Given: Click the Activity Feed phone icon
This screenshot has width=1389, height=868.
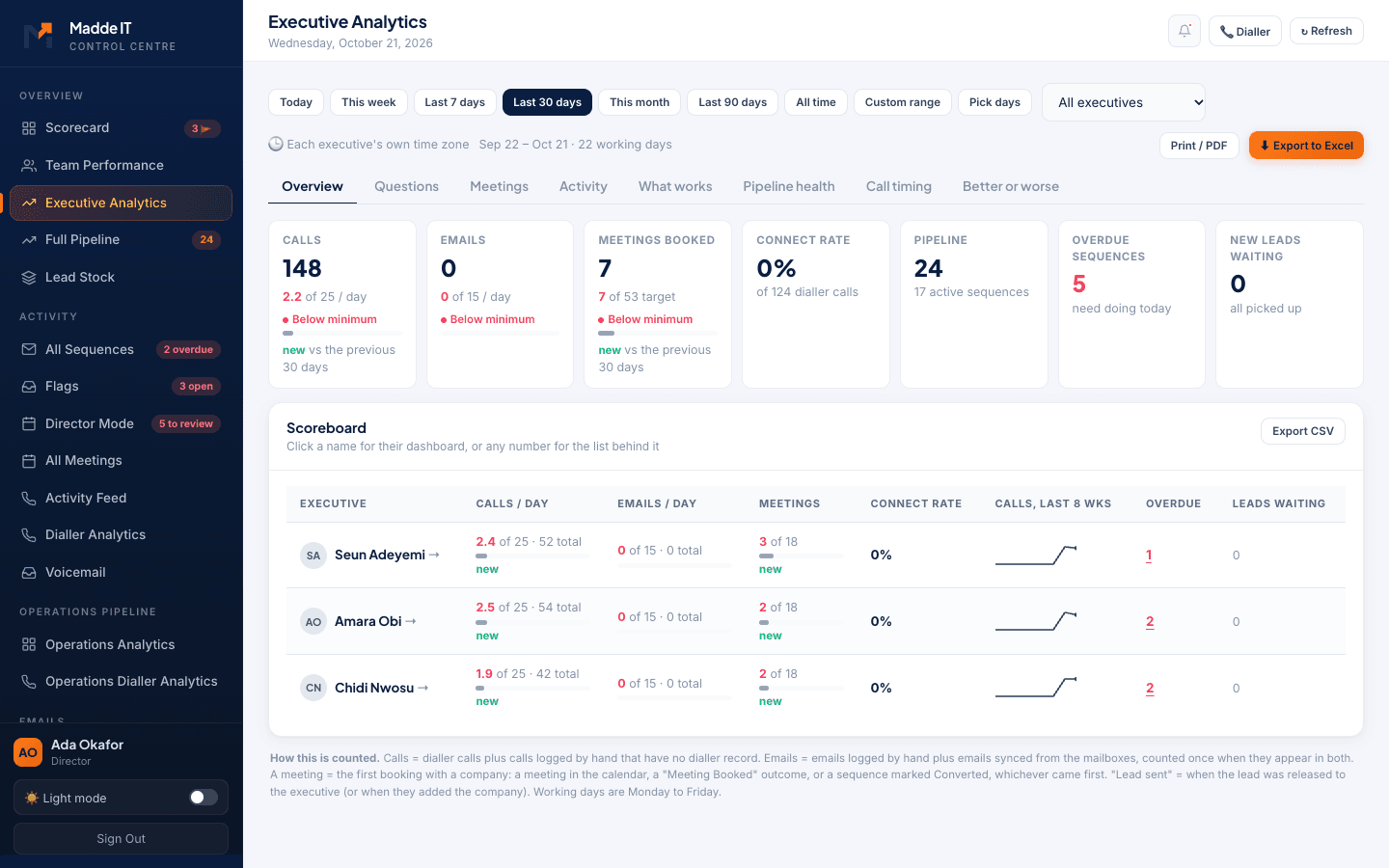Looking at the screenshot, I should point(29,499).
